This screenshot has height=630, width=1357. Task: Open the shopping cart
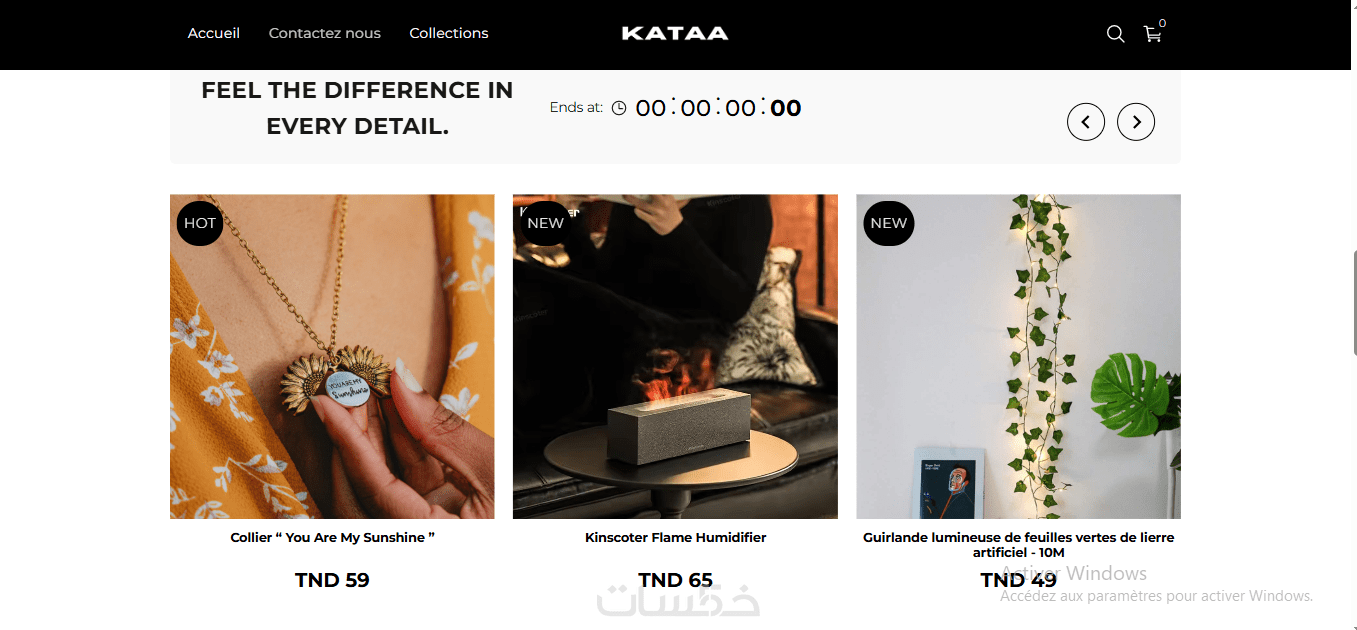[1152, 34]
